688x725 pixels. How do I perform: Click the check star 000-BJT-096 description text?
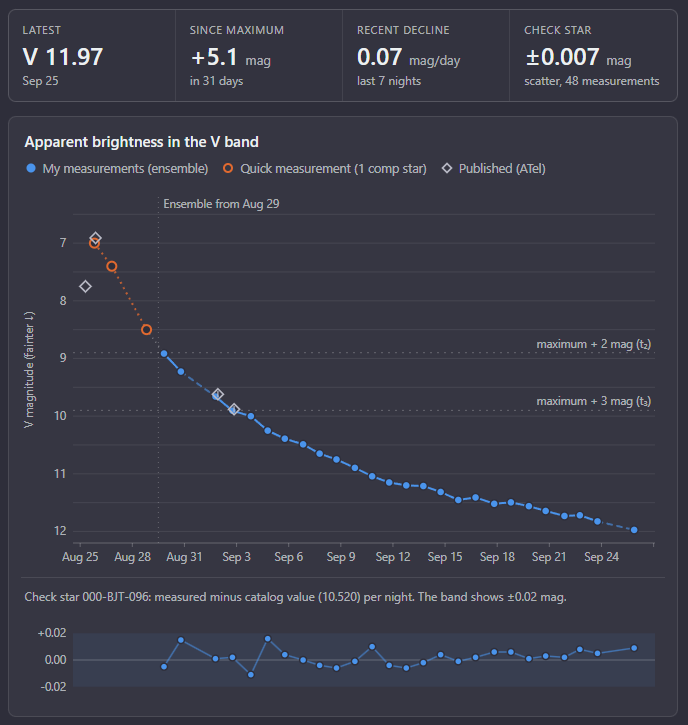click(x=295, y=597)
